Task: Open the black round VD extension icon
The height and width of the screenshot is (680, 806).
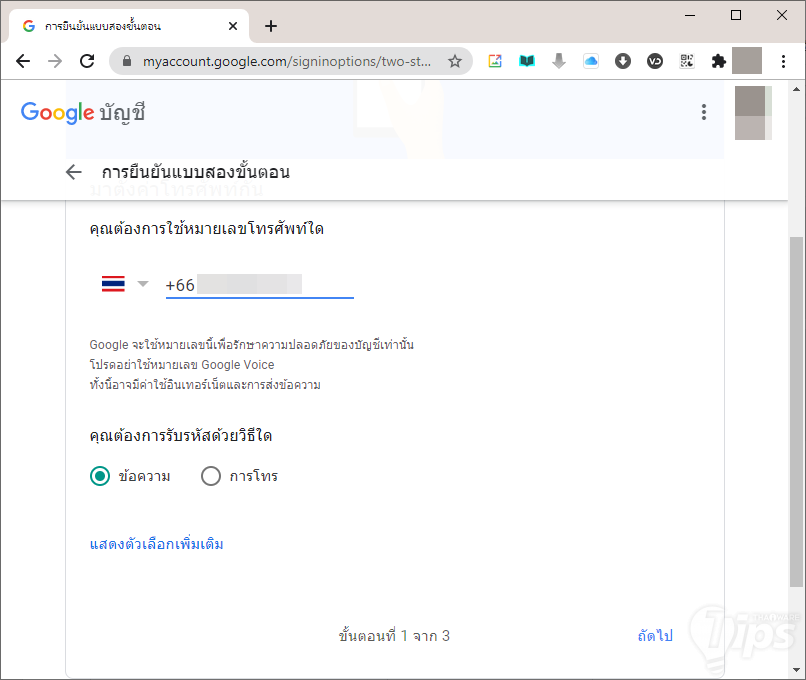Action: tap(654, 61)
